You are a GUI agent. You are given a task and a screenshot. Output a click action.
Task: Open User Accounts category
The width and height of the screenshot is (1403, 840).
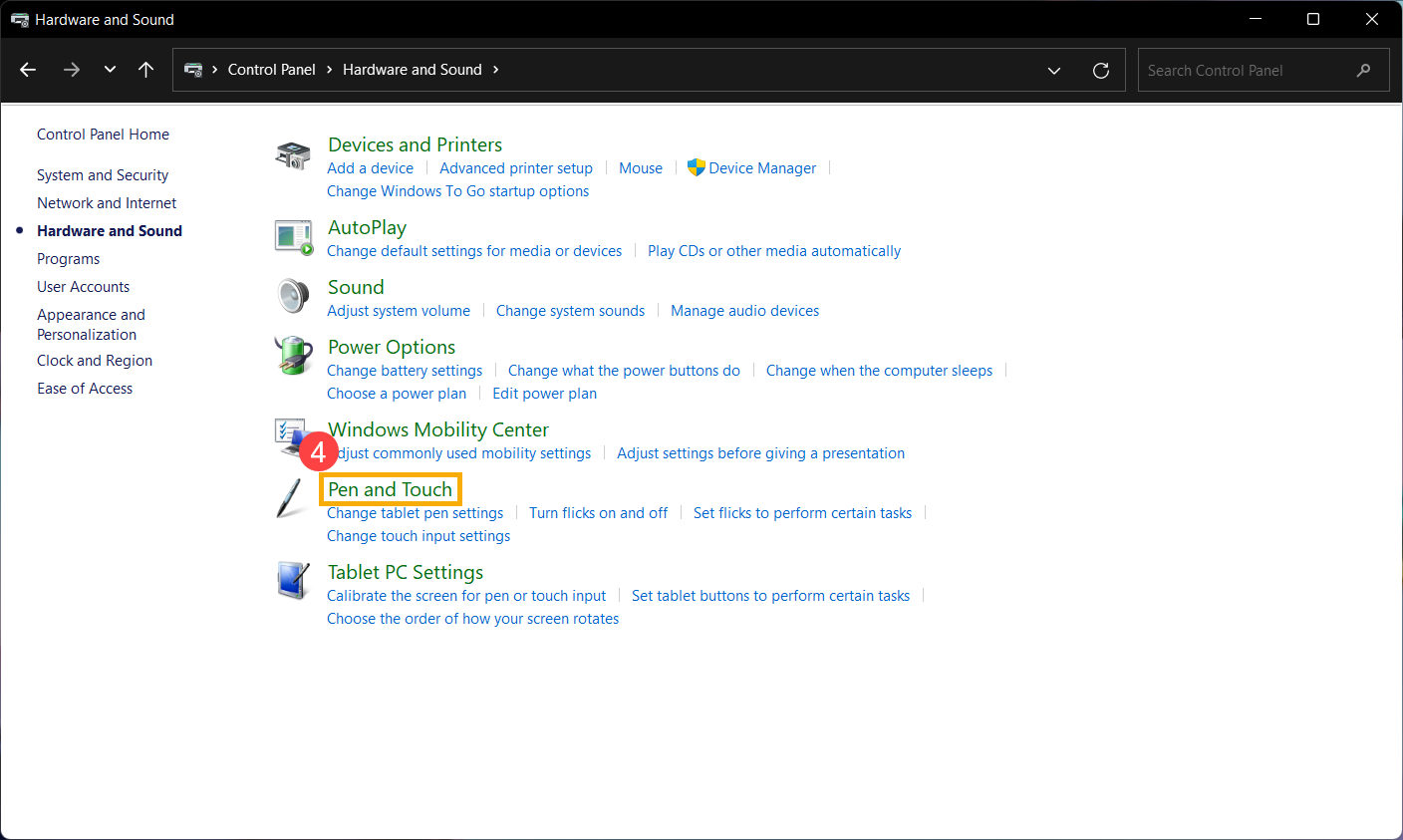point(83,287)
